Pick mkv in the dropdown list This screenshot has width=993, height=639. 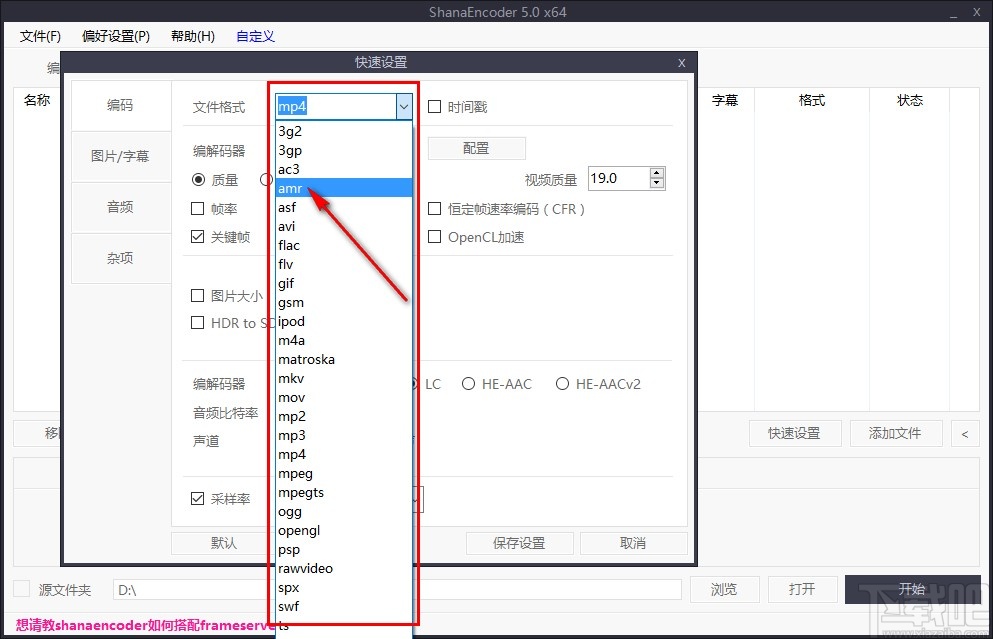[x=344, y=378]
